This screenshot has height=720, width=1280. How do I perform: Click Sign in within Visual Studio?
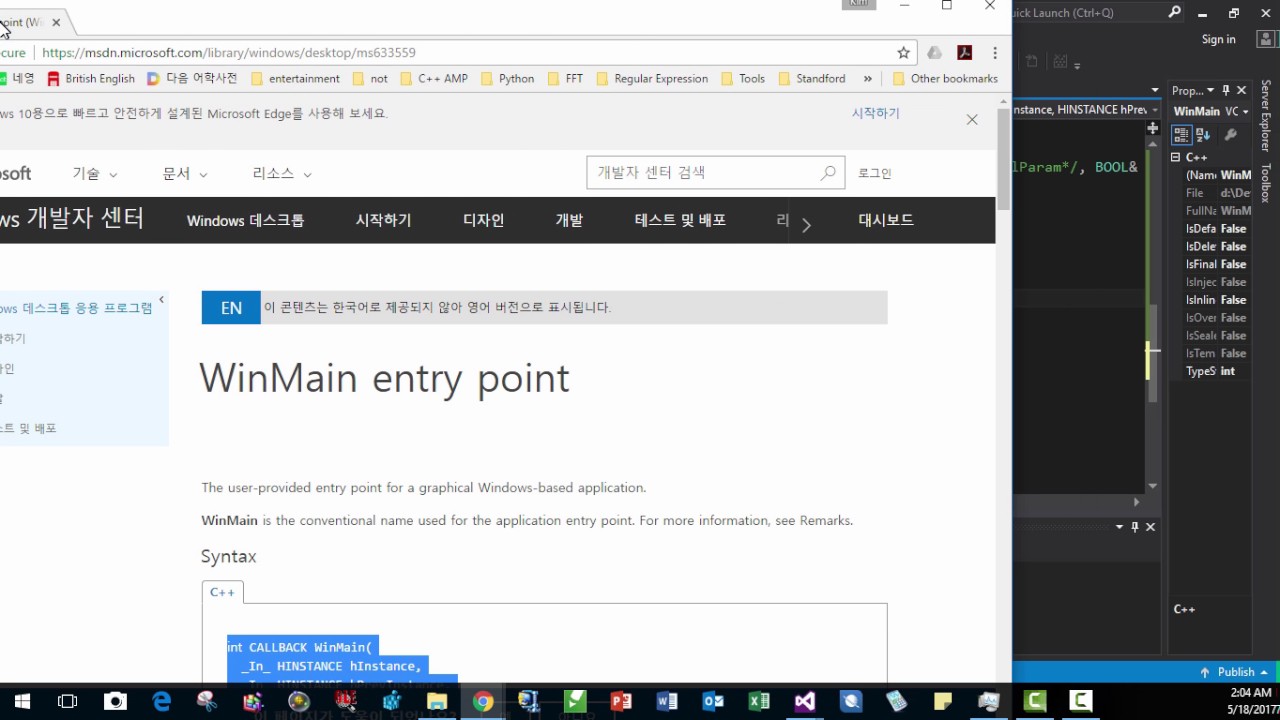(x=1219, y=39)
